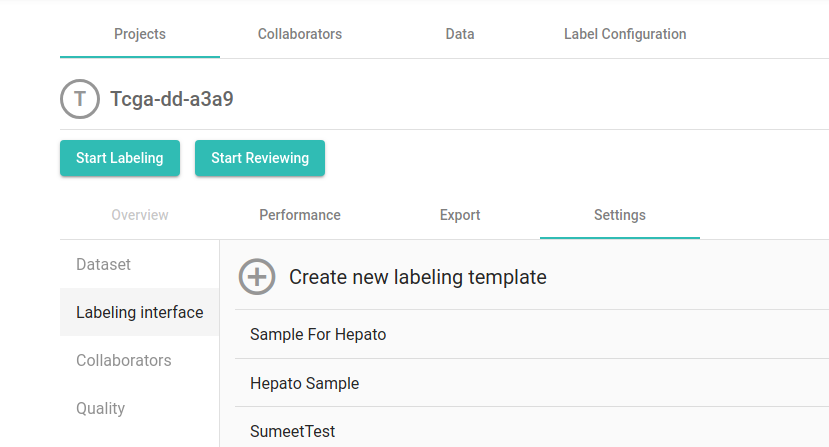Switch to the Export sub-tab
Screen dimensions: 829x447
pyautogui.click(x=460, y=215)
